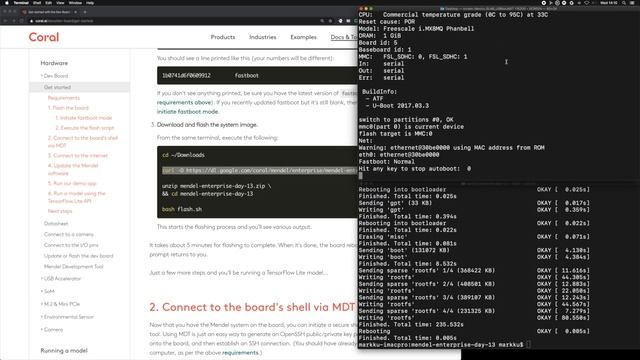Open the Terminal menu in menu bar

21,3
